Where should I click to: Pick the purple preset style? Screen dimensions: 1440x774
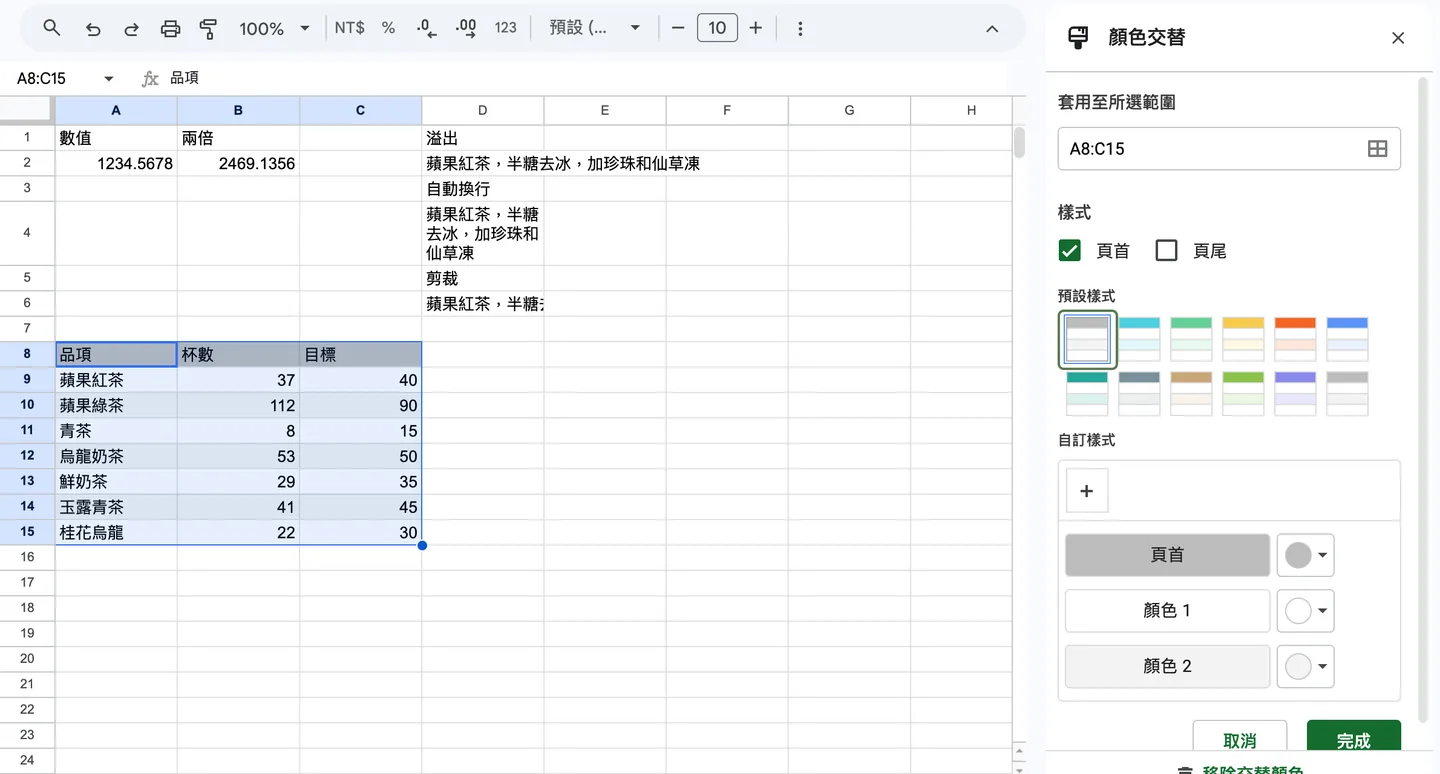(1295, 394)
